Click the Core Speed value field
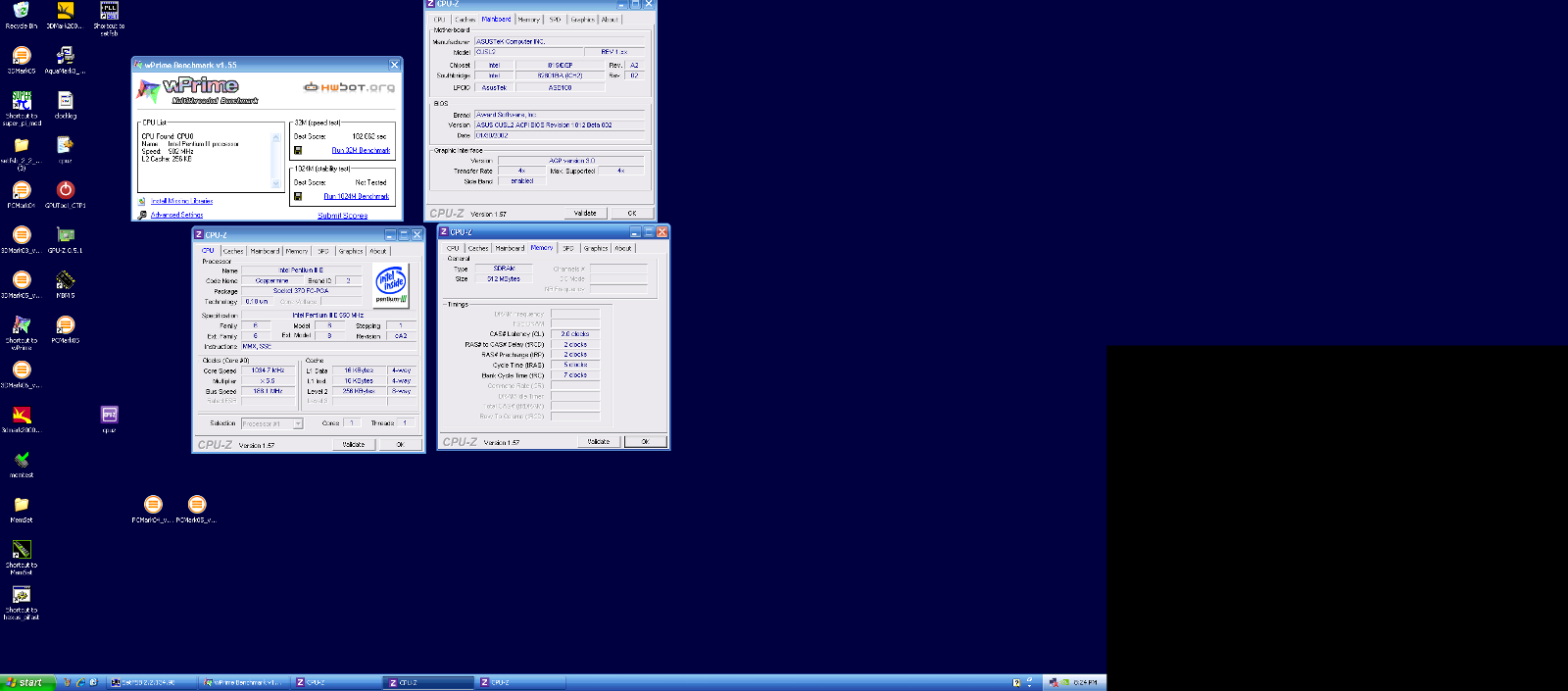This screenshot has width=1568, height=691. 268,370
